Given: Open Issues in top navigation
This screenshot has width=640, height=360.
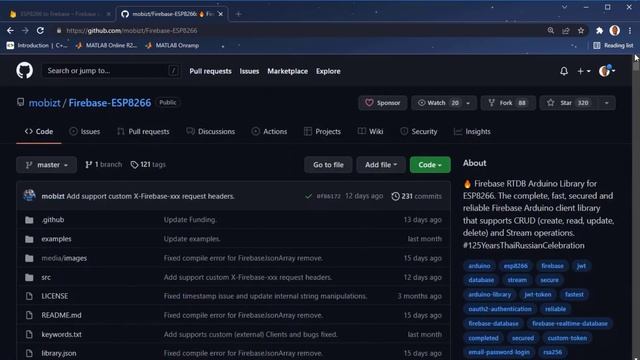Looking at the screenshot, I should [249, 71].
